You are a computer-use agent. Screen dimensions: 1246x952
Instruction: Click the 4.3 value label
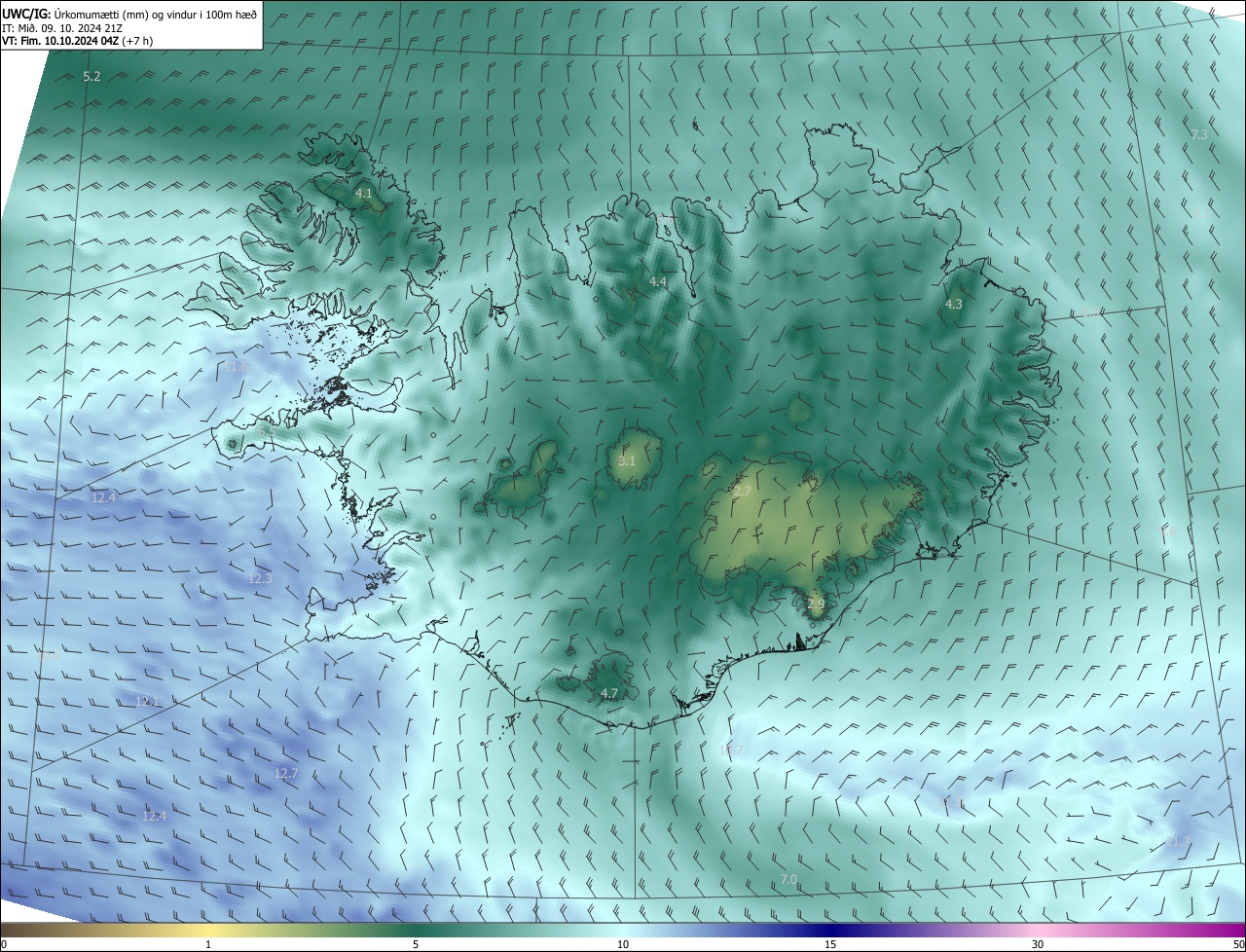pyautogui.click(x=954, y=304)
